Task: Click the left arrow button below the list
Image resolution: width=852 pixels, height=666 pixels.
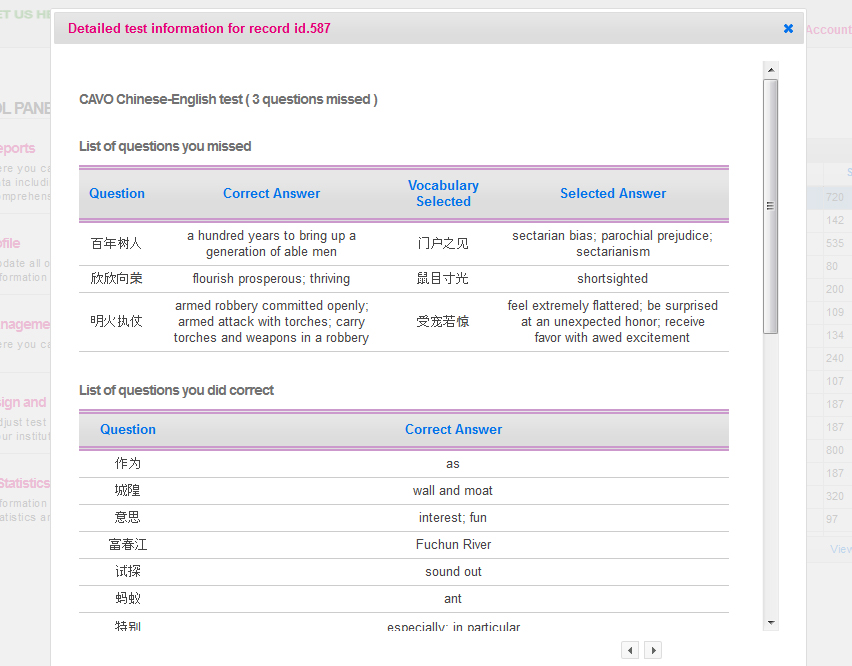Action: [x=630, y=650]
